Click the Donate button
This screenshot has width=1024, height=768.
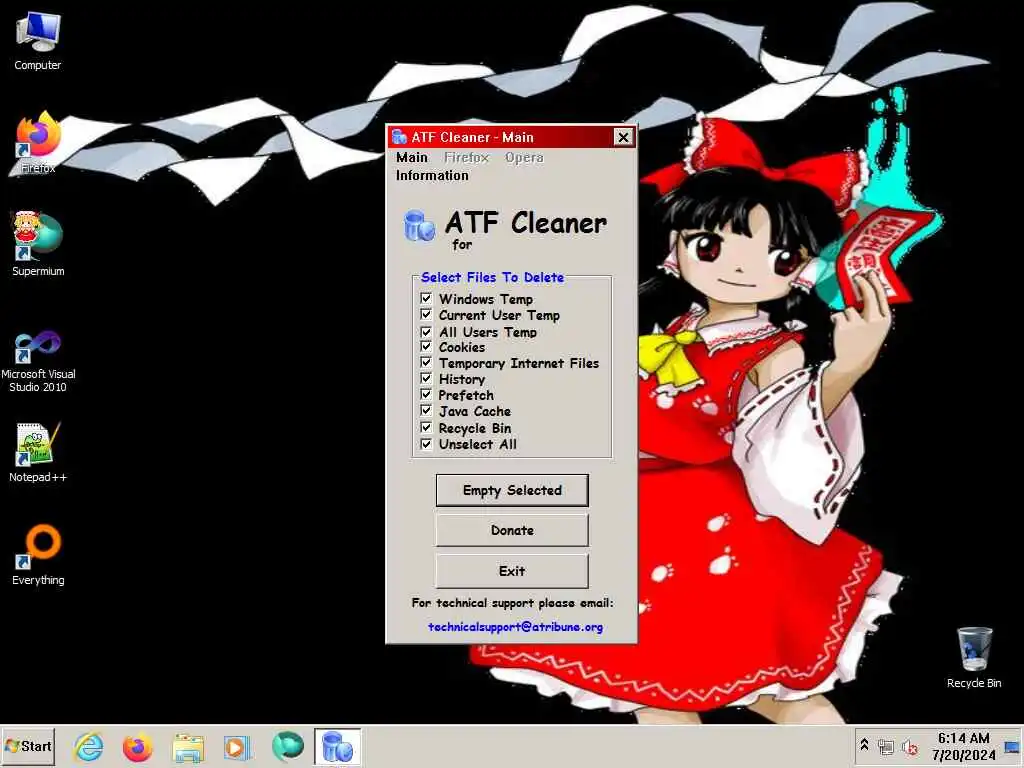[512, 530]
